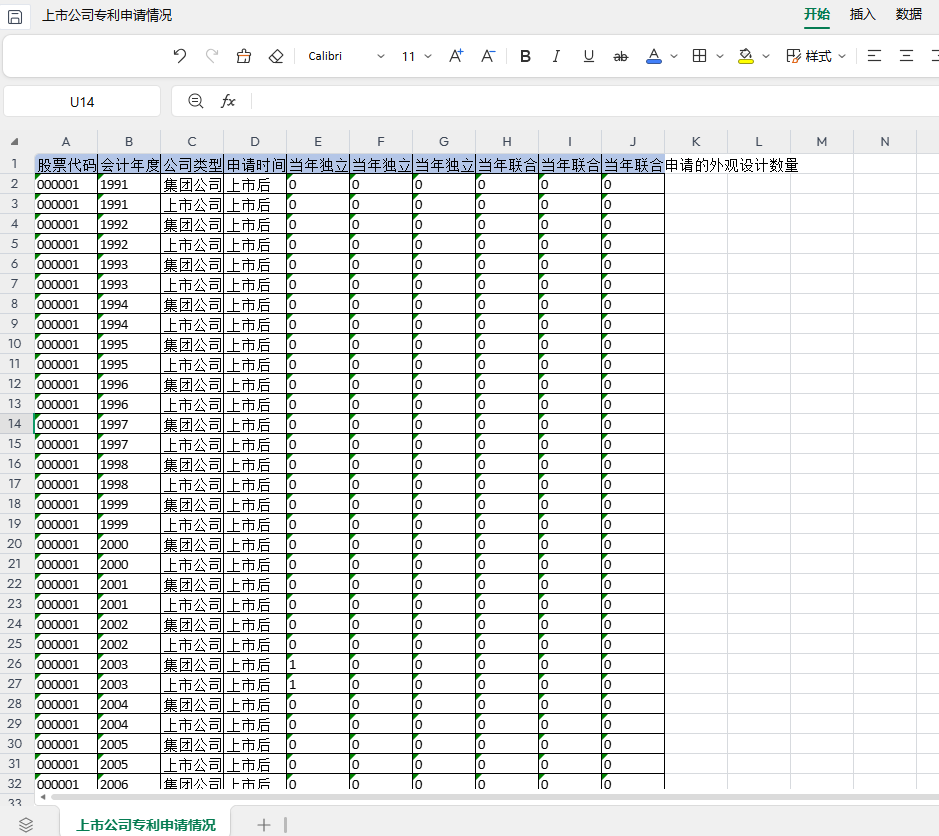Switch to the 插入 tab
This screenshot has height=836, width=939.
pos(862,14)
